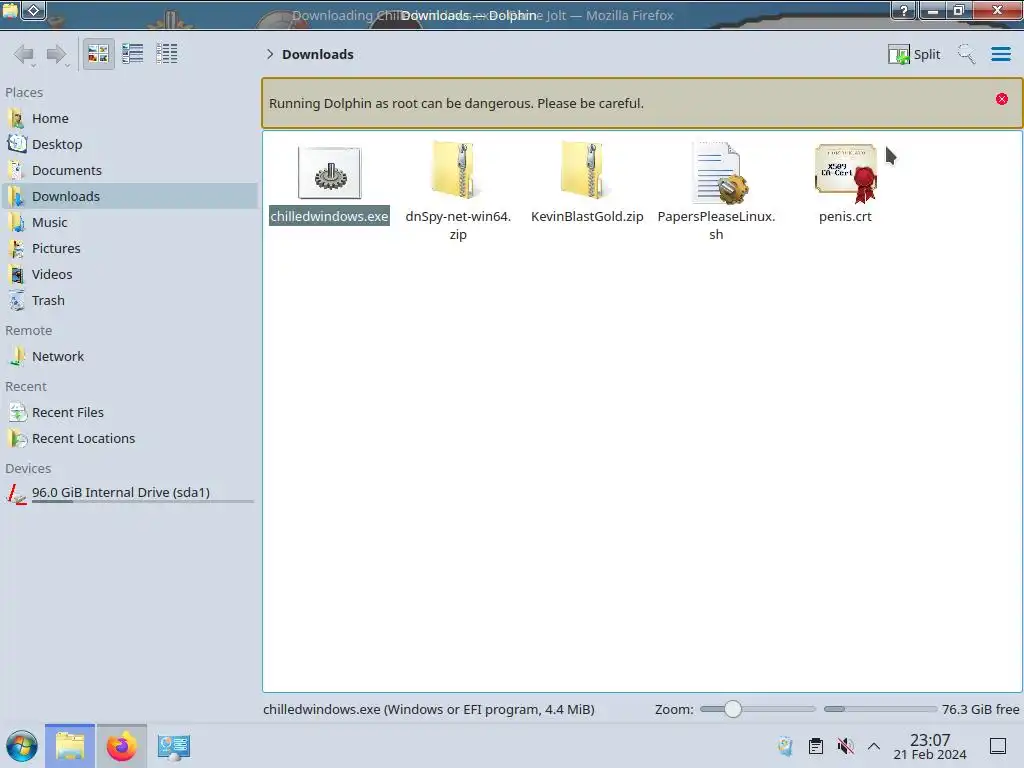Click the Videos folder icon in sidebar

(x=16, y=275)
